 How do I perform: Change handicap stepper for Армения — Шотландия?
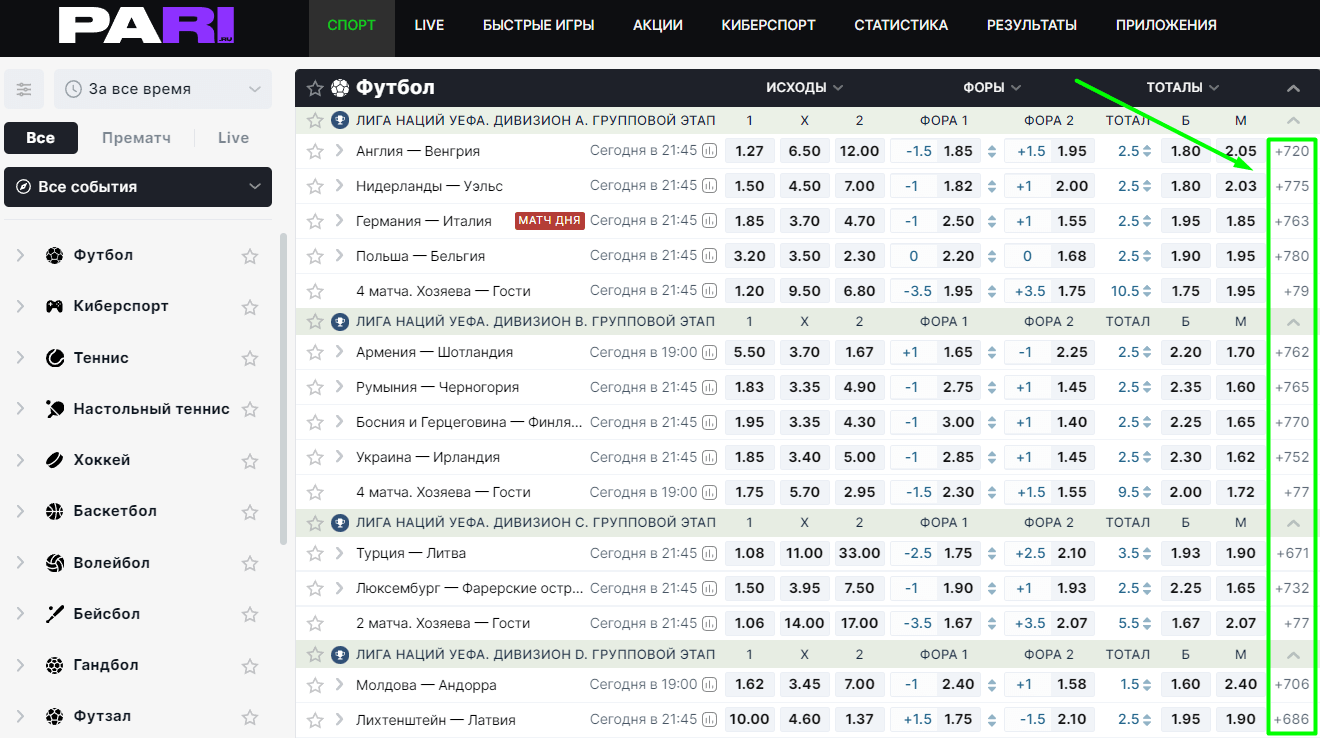tap(992, 353)
